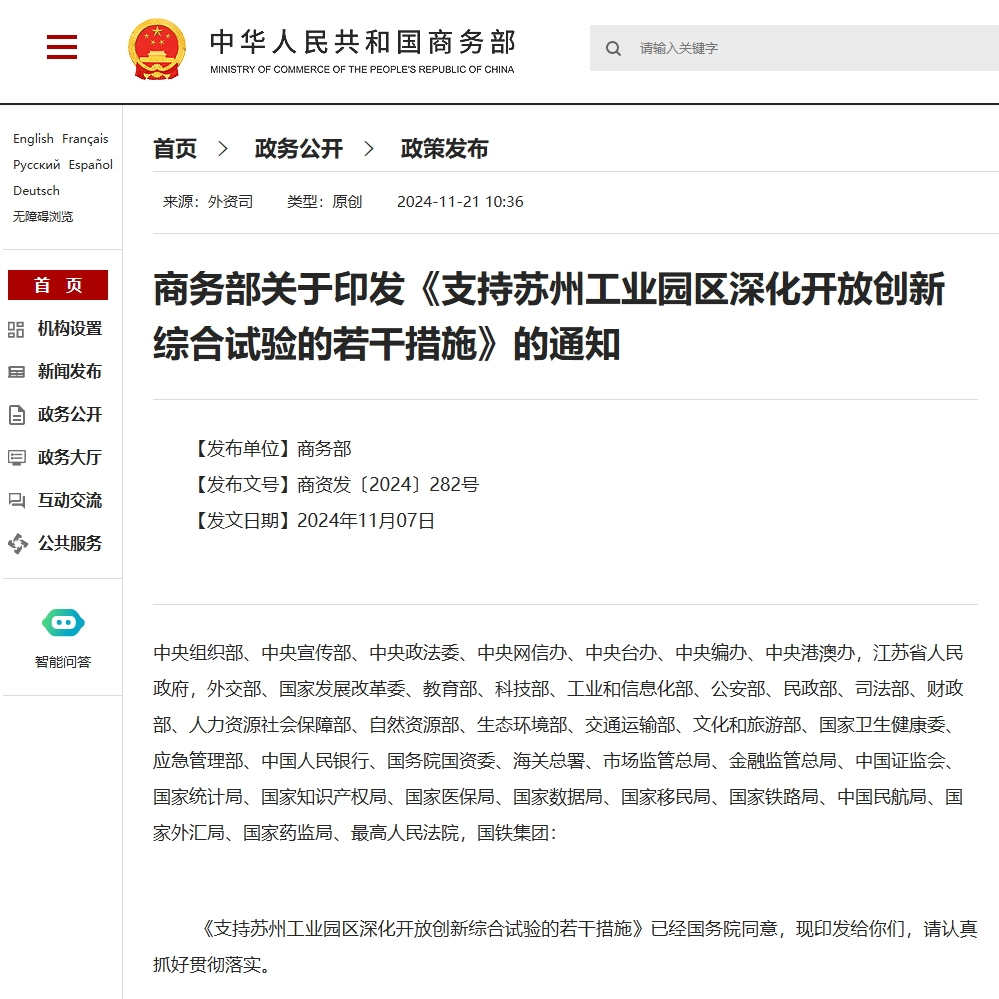Open the 智能问答 chatbot icon
Viewport: 999px width, 999px height.
tap(62, 621)
